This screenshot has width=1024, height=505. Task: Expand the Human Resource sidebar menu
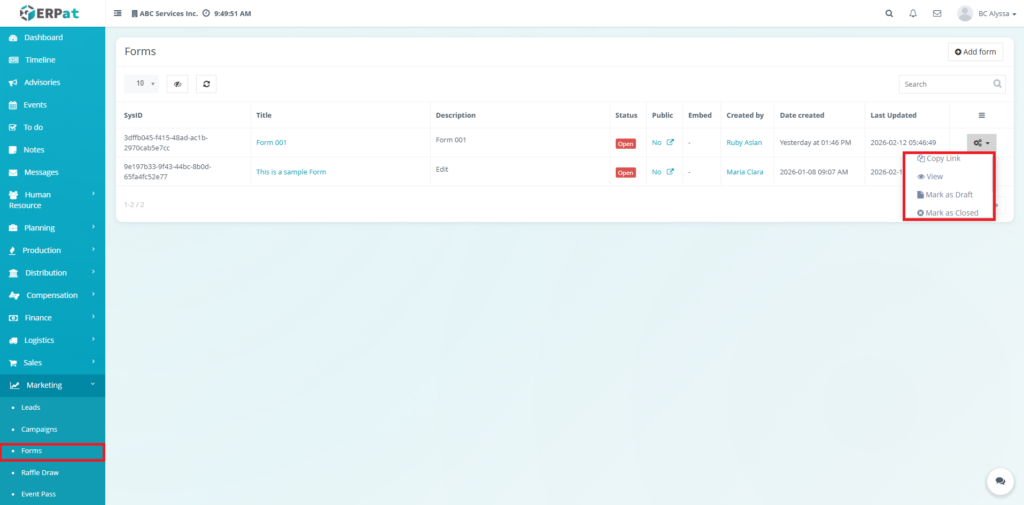click(x=52, y=200)
